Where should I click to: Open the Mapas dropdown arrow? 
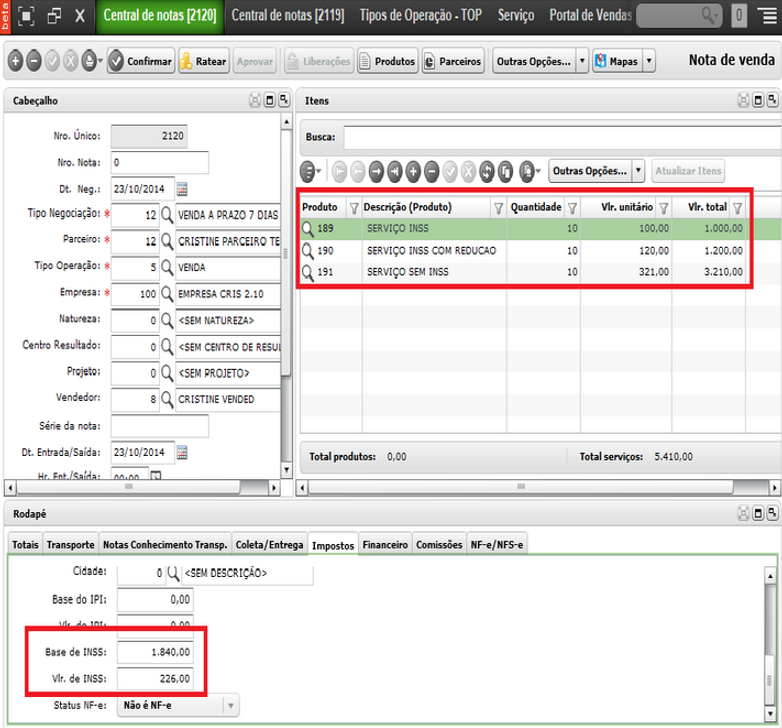(x=649, y=61)
